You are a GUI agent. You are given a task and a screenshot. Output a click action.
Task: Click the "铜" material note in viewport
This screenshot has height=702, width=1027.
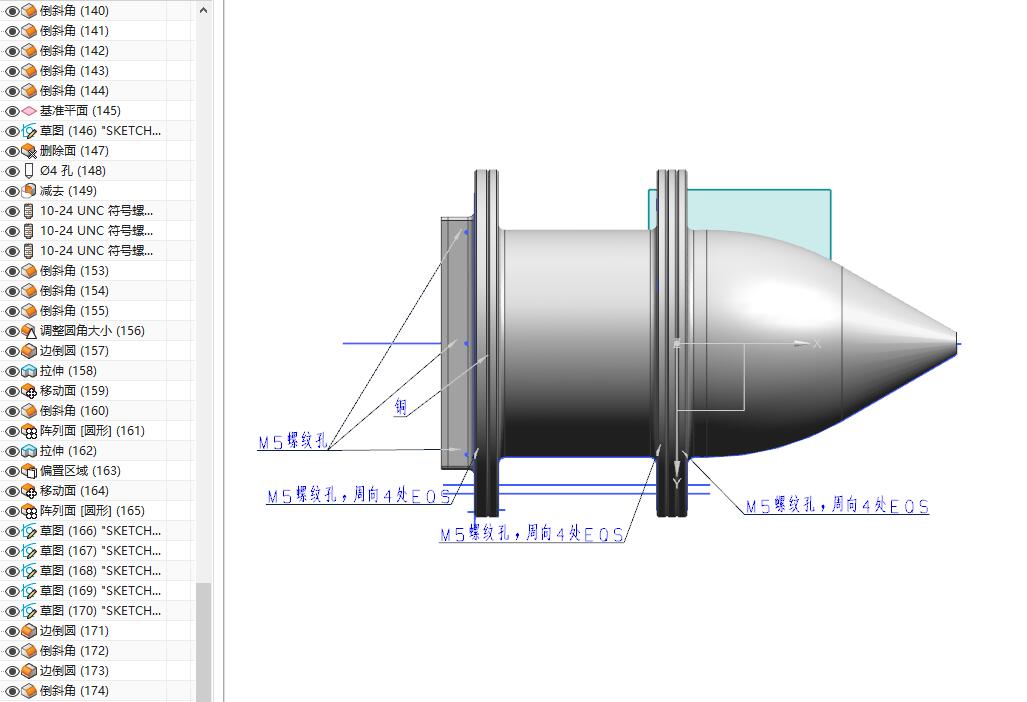pos(401,407)
